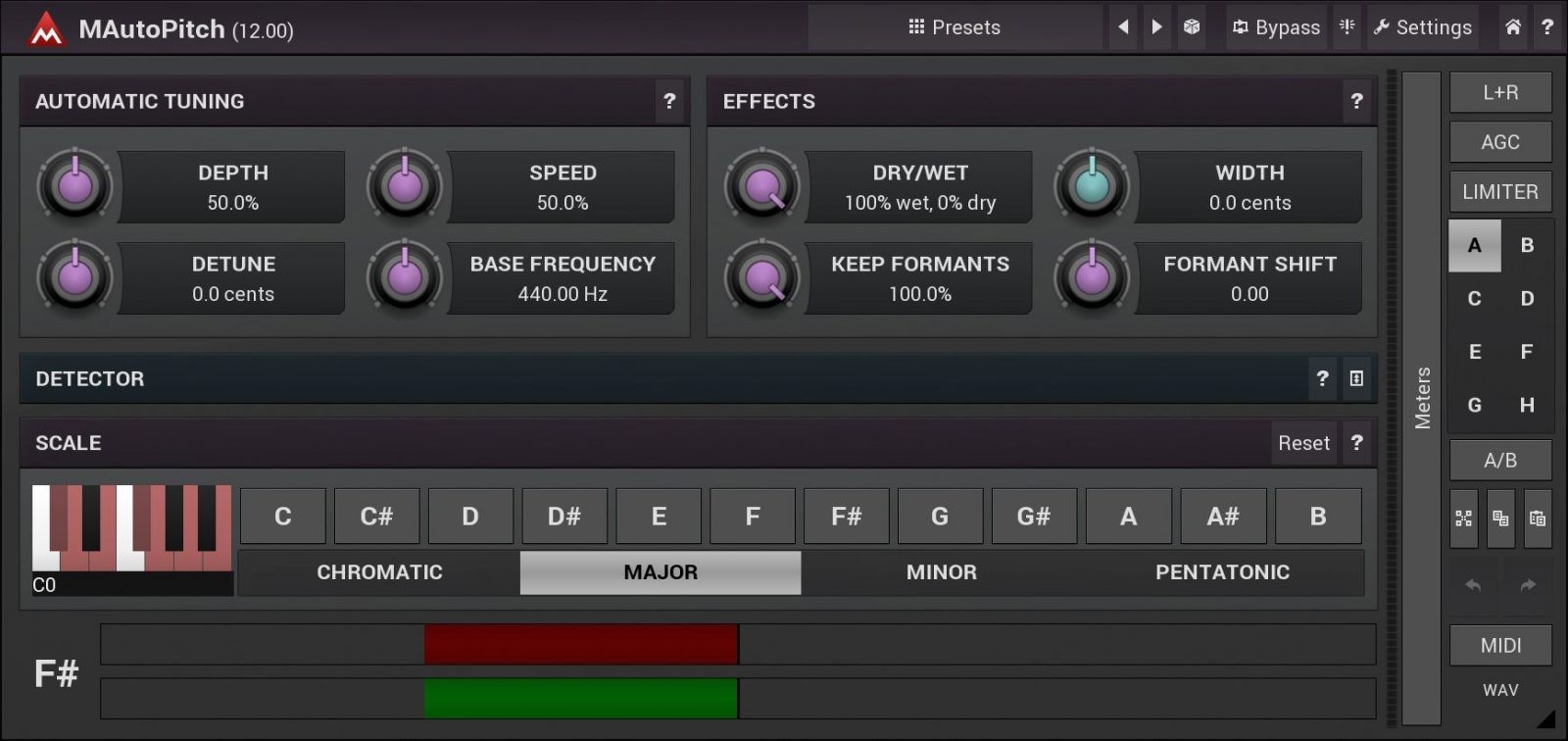Select the MINOR scale tab

pos(941,572)
